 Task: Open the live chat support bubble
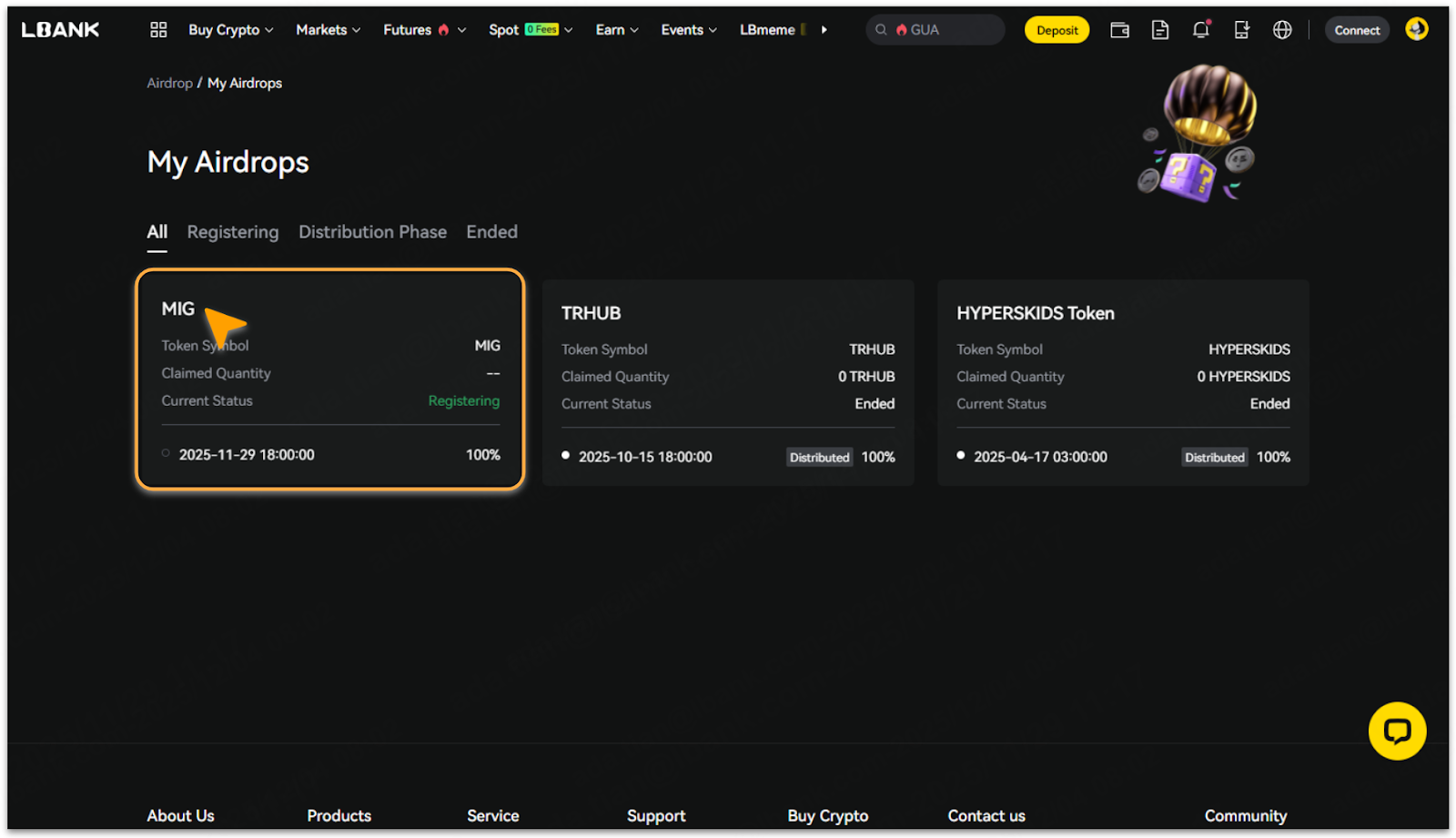click(1397, 731)
